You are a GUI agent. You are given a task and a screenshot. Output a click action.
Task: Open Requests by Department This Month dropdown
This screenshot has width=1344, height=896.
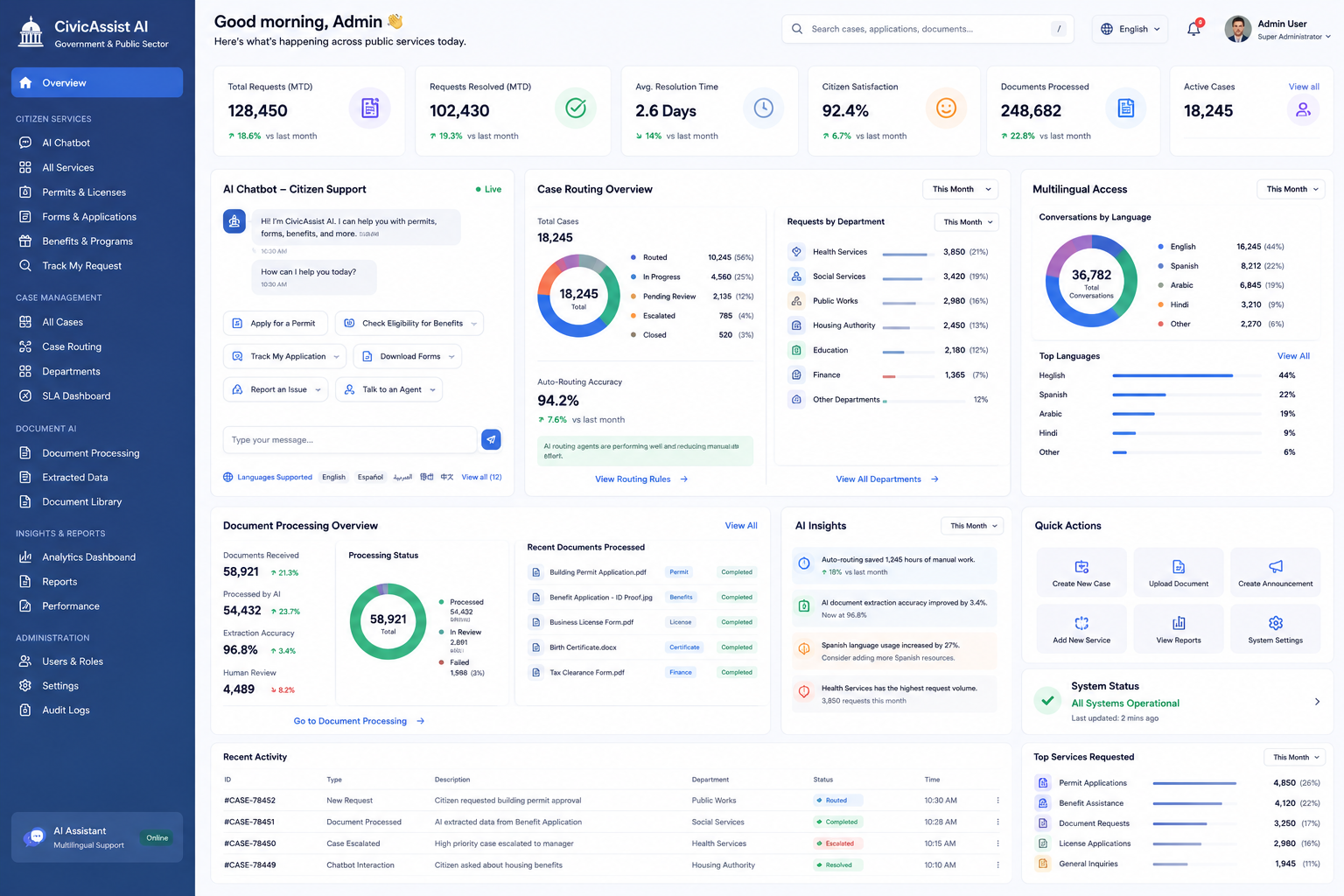coord(967,222)
